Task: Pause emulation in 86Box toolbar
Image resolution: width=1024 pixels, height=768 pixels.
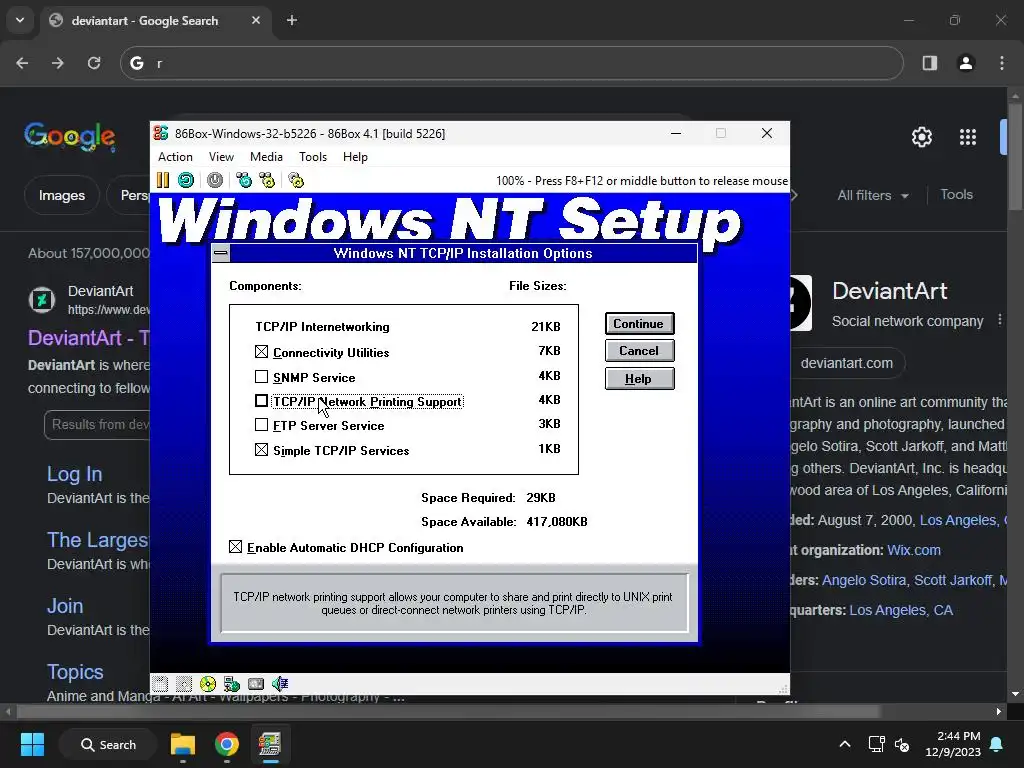Action: (x=163, y=180)
